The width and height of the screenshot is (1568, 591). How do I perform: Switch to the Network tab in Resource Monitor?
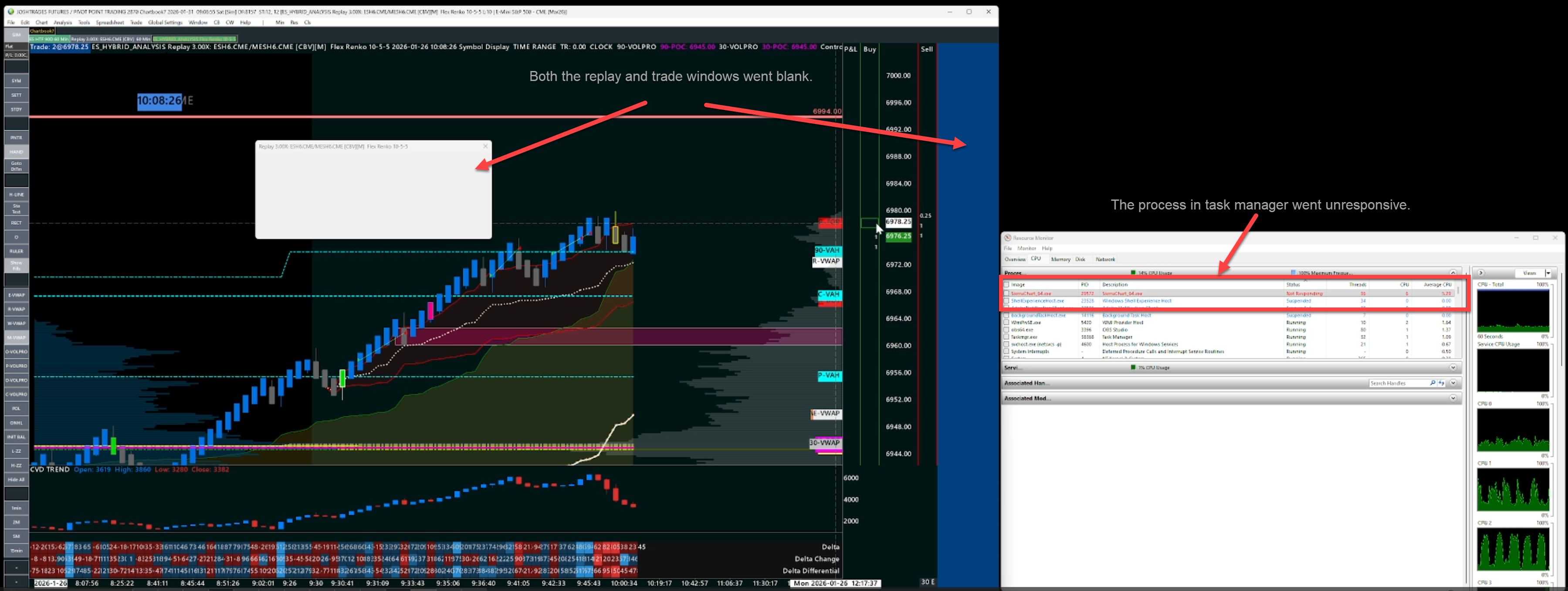pos(1105,259)
